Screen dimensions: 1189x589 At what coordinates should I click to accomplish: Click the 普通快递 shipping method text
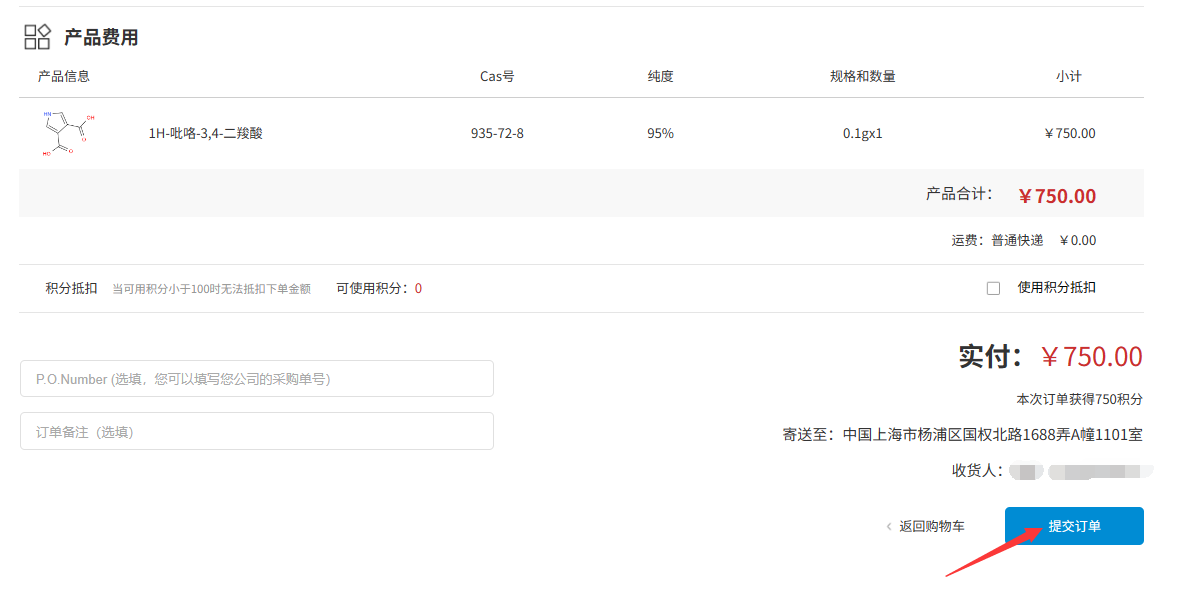coord(1017,240)
